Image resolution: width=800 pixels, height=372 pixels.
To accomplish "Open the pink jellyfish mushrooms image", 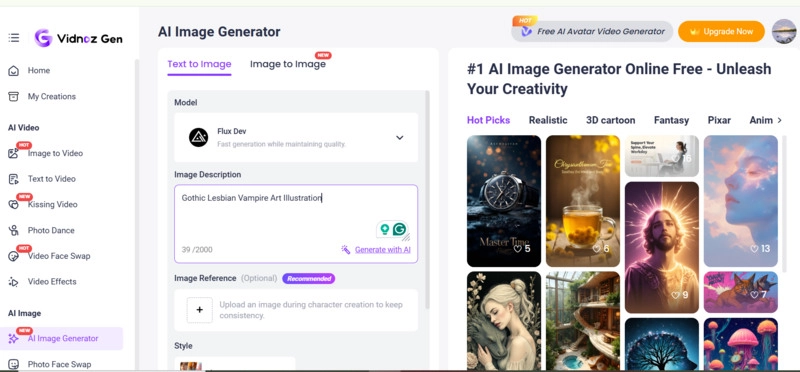I will pyautogui.click(x=741, y=344).
